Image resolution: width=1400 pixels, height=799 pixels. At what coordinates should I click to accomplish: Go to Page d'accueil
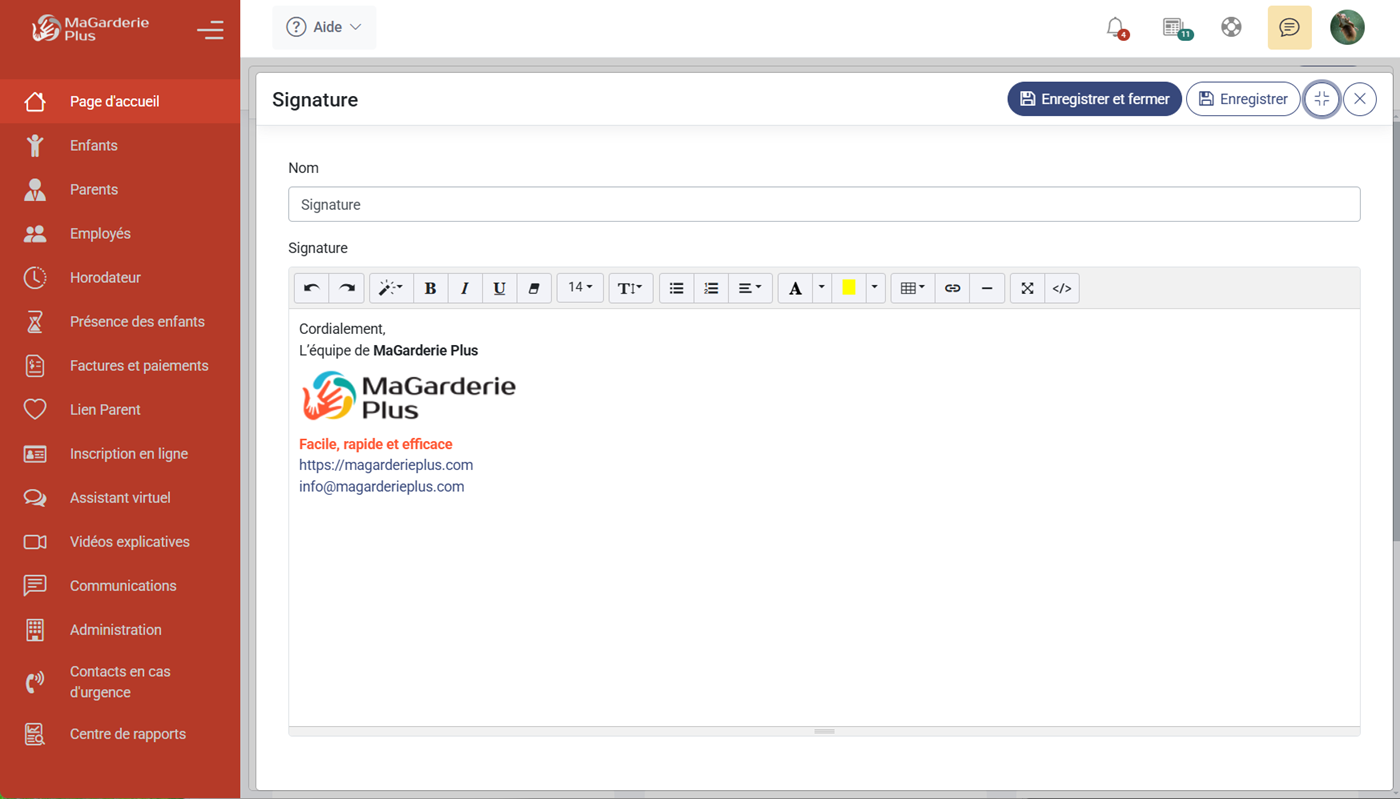coord(120,101)
